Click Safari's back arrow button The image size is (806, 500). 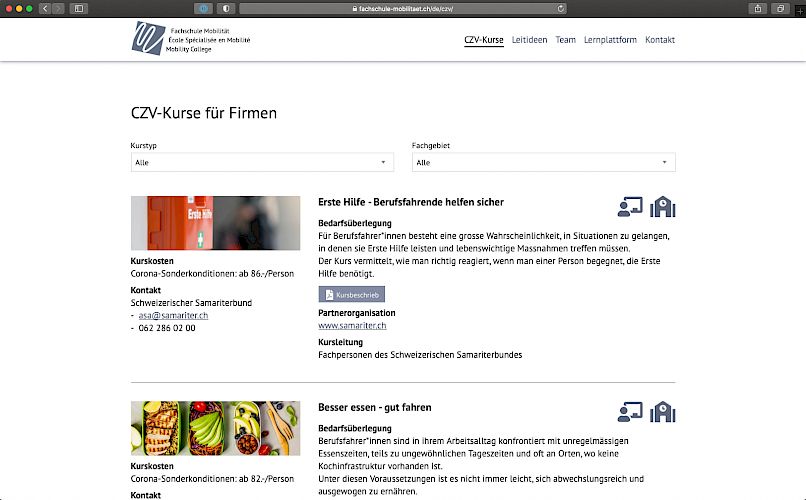pyautogui.click(x=45, y=8)
